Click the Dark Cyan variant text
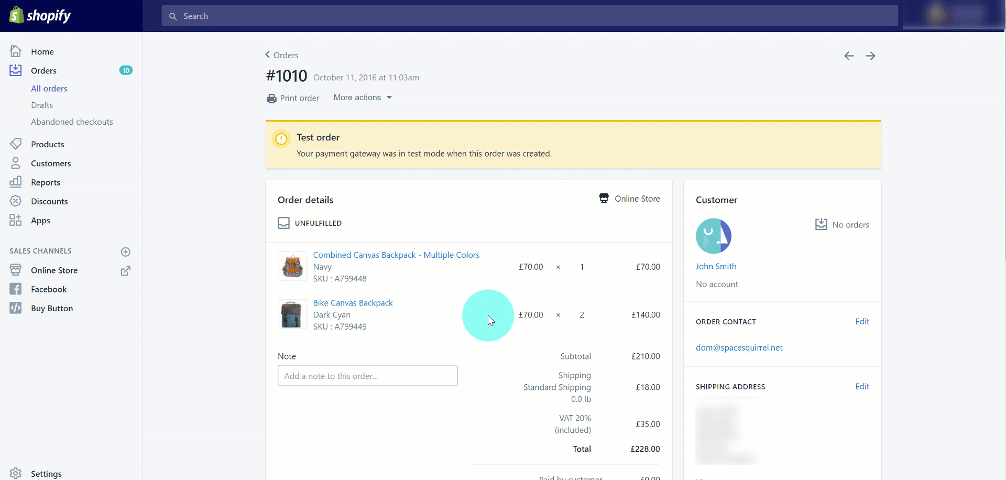The width and height of the screenshot is (1006, 480). click(x=334, y=315)
